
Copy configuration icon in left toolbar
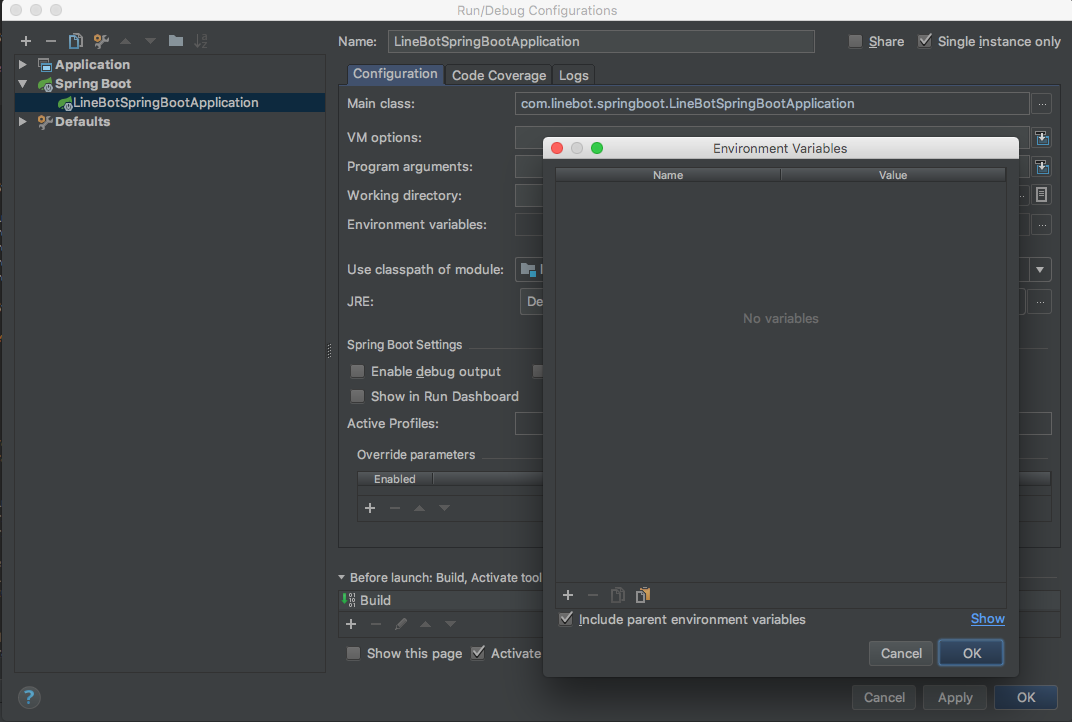75,41
